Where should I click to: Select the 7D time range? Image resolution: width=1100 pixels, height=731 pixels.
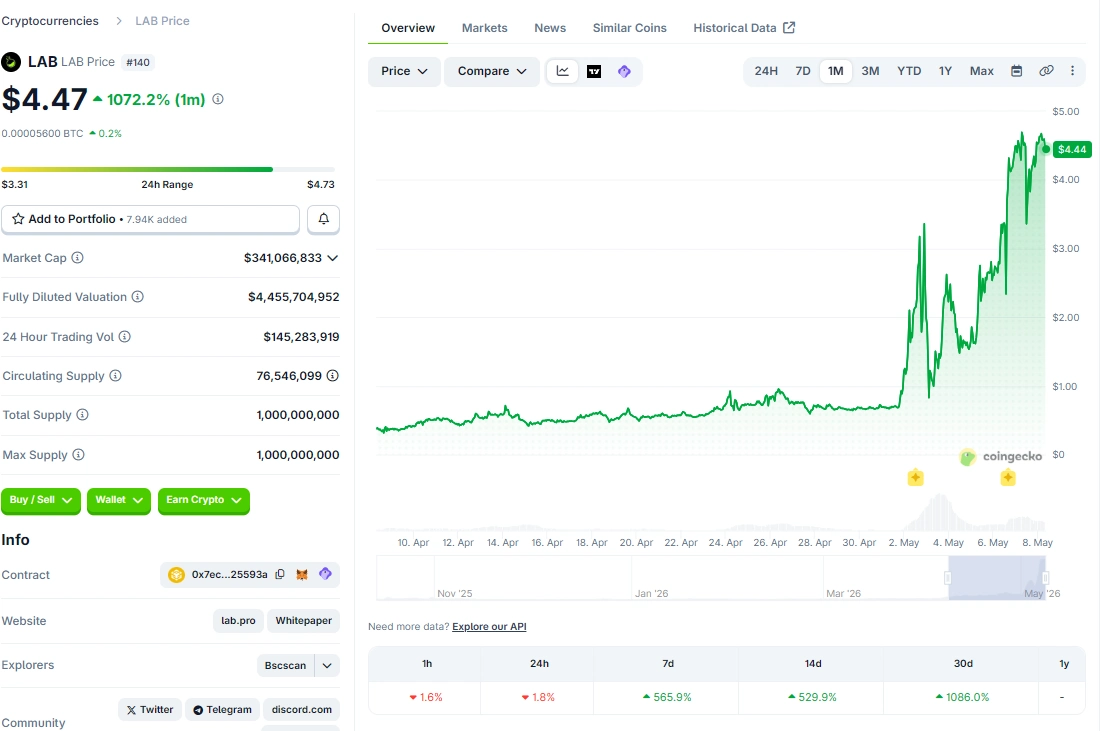pos(803,71)
